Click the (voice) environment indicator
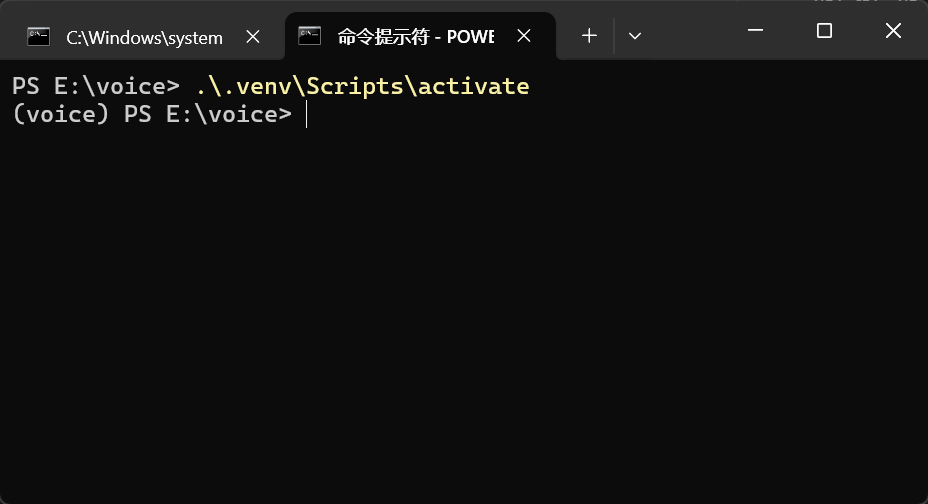Viewport: 928px width, 504px height. tap(61, 115)
